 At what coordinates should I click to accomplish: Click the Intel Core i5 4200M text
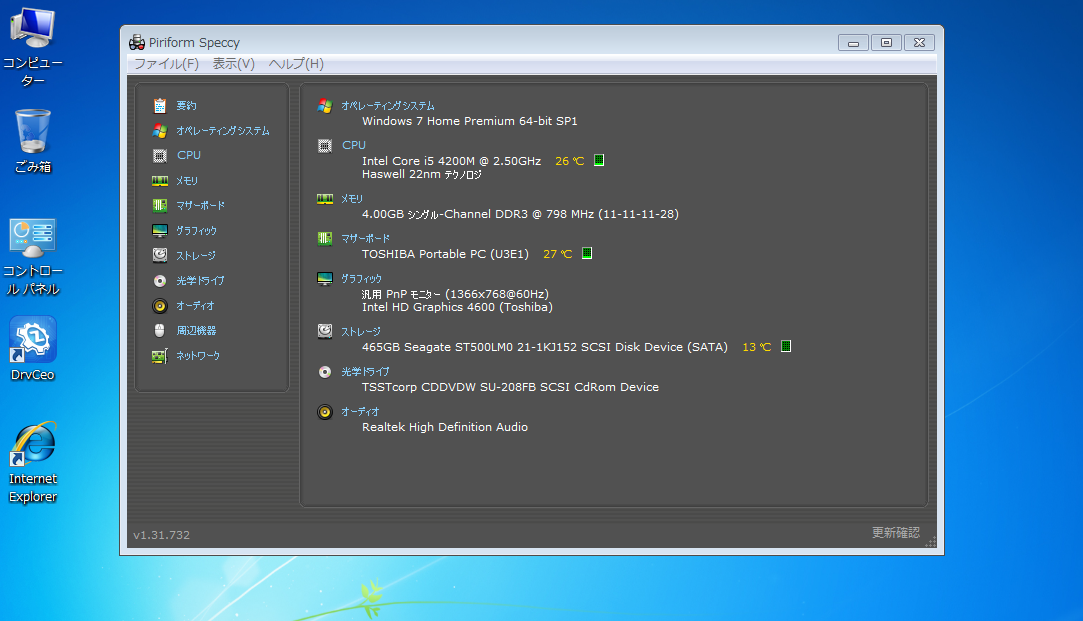(451, 161)
